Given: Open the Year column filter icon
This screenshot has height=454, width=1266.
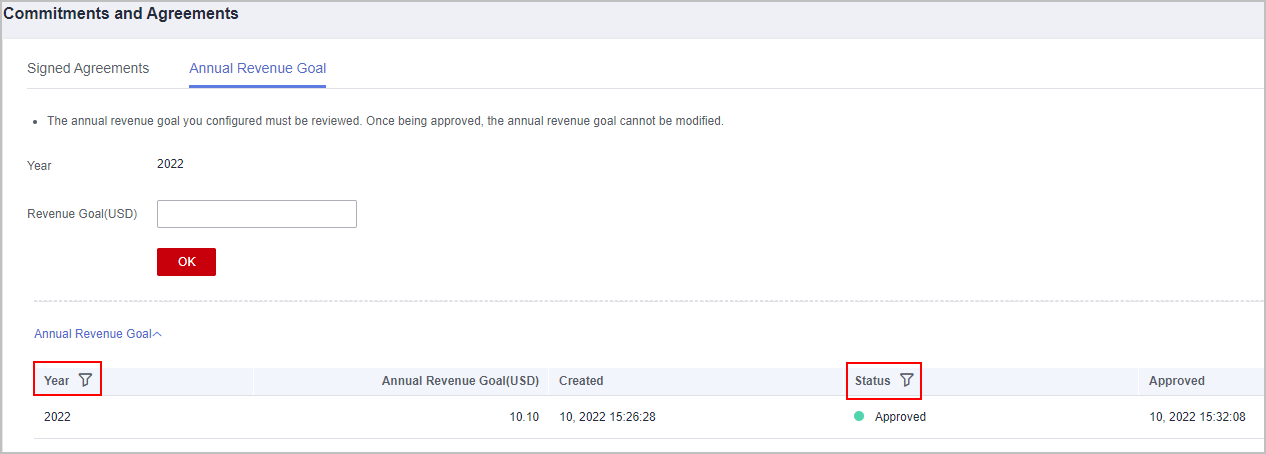Looking at the screenshot, I should (85, 380).
